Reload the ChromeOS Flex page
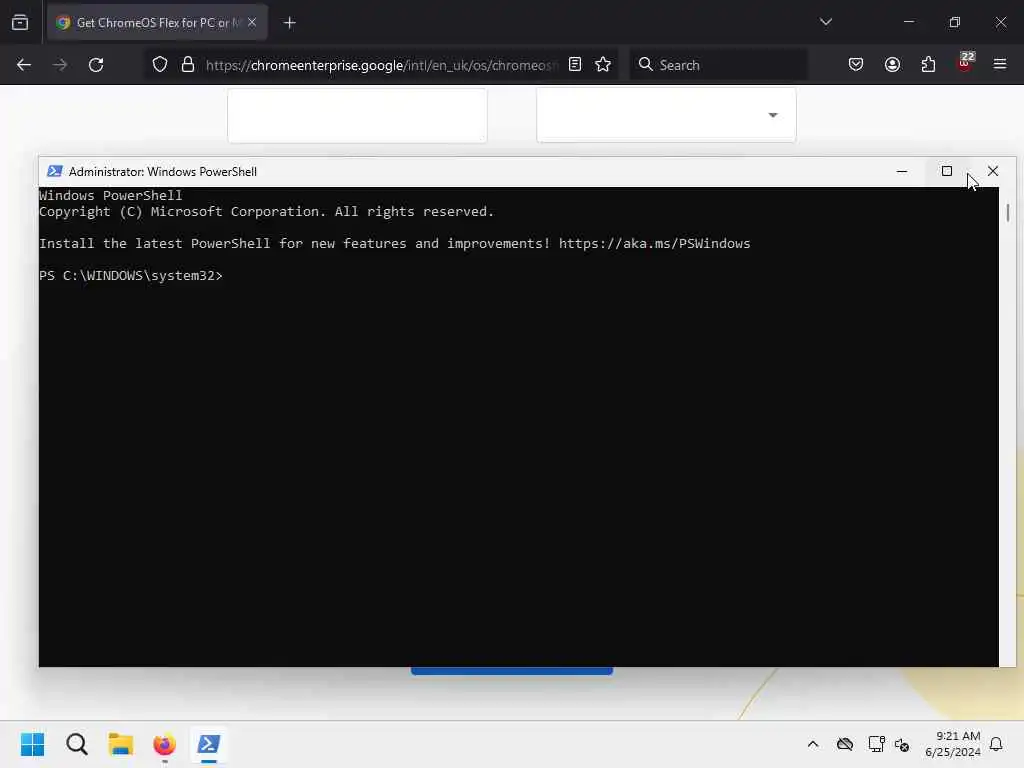The image size is (1024, 768). 96,65
